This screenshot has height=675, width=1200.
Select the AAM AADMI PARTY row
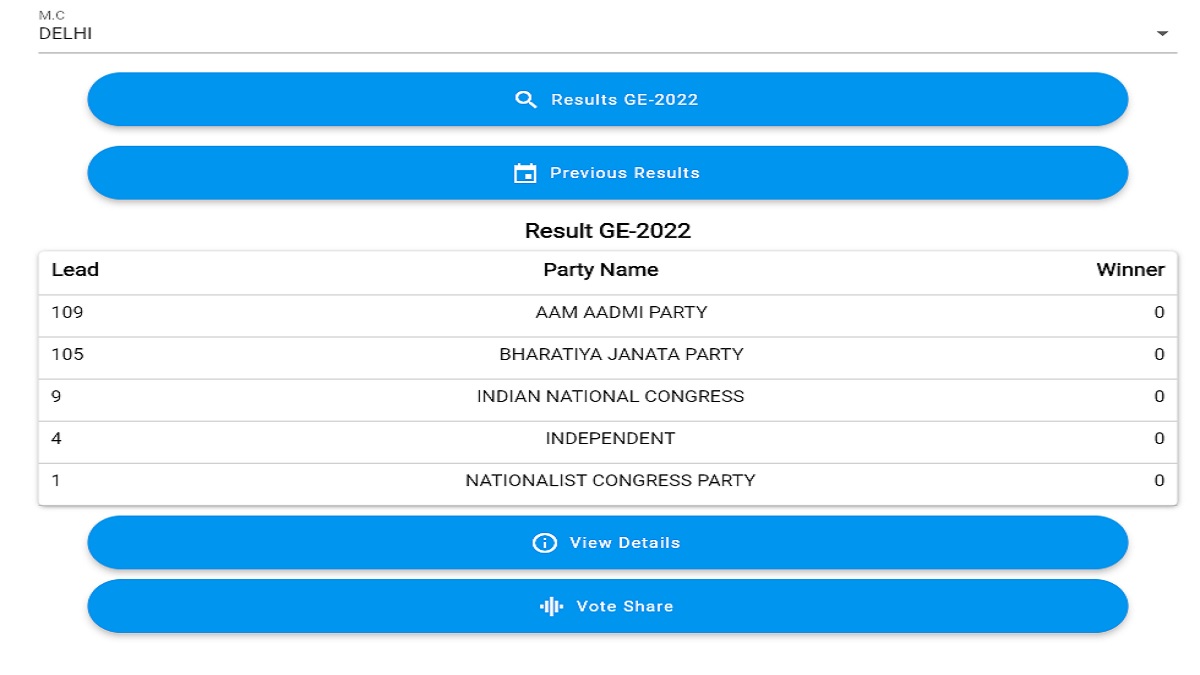(606, 312)
